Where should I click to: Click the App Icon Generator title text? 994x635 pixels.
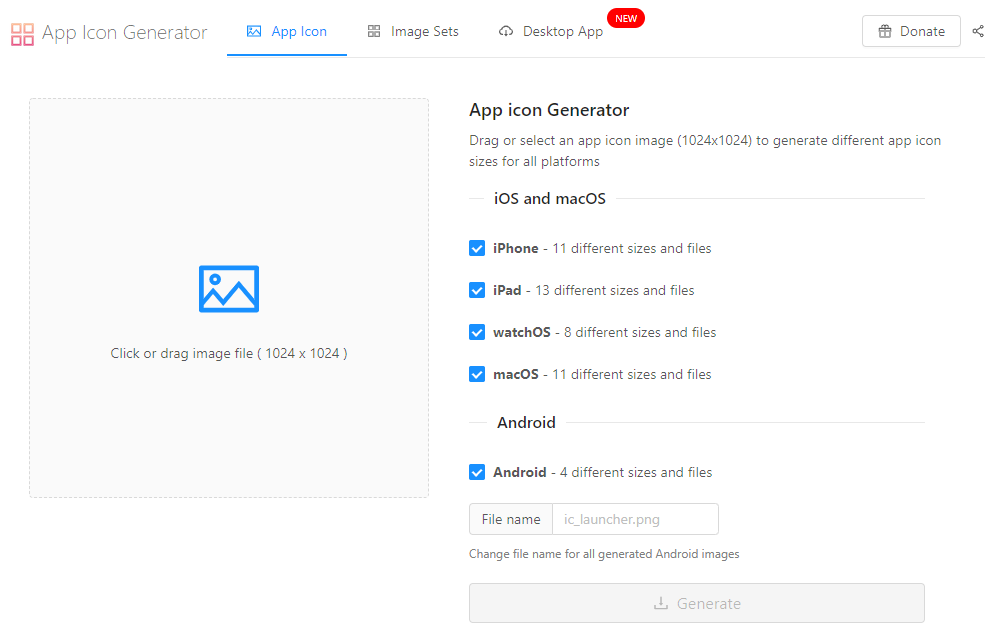click(124, 32)
